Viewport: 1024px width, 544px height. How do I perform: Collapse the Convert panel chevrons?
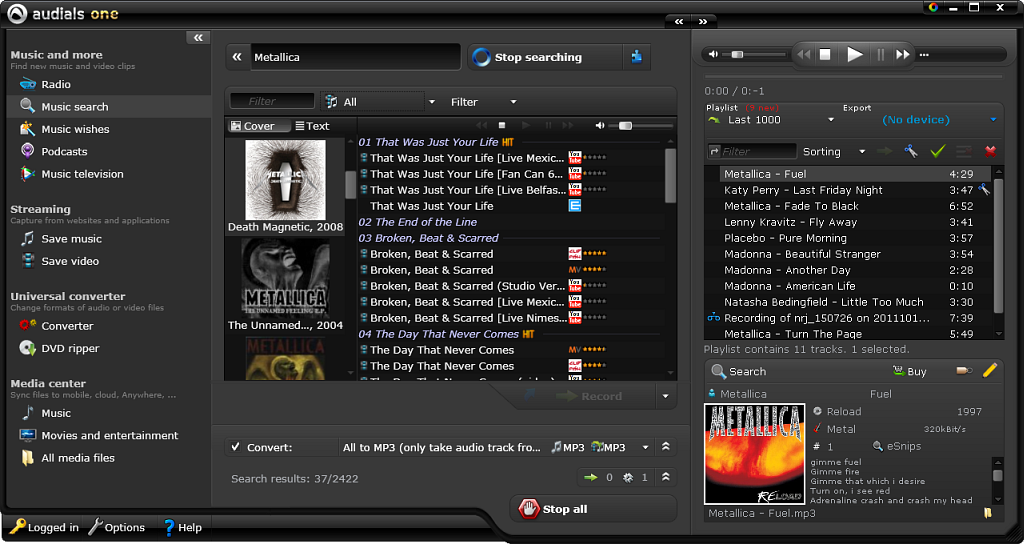[665, 447]
